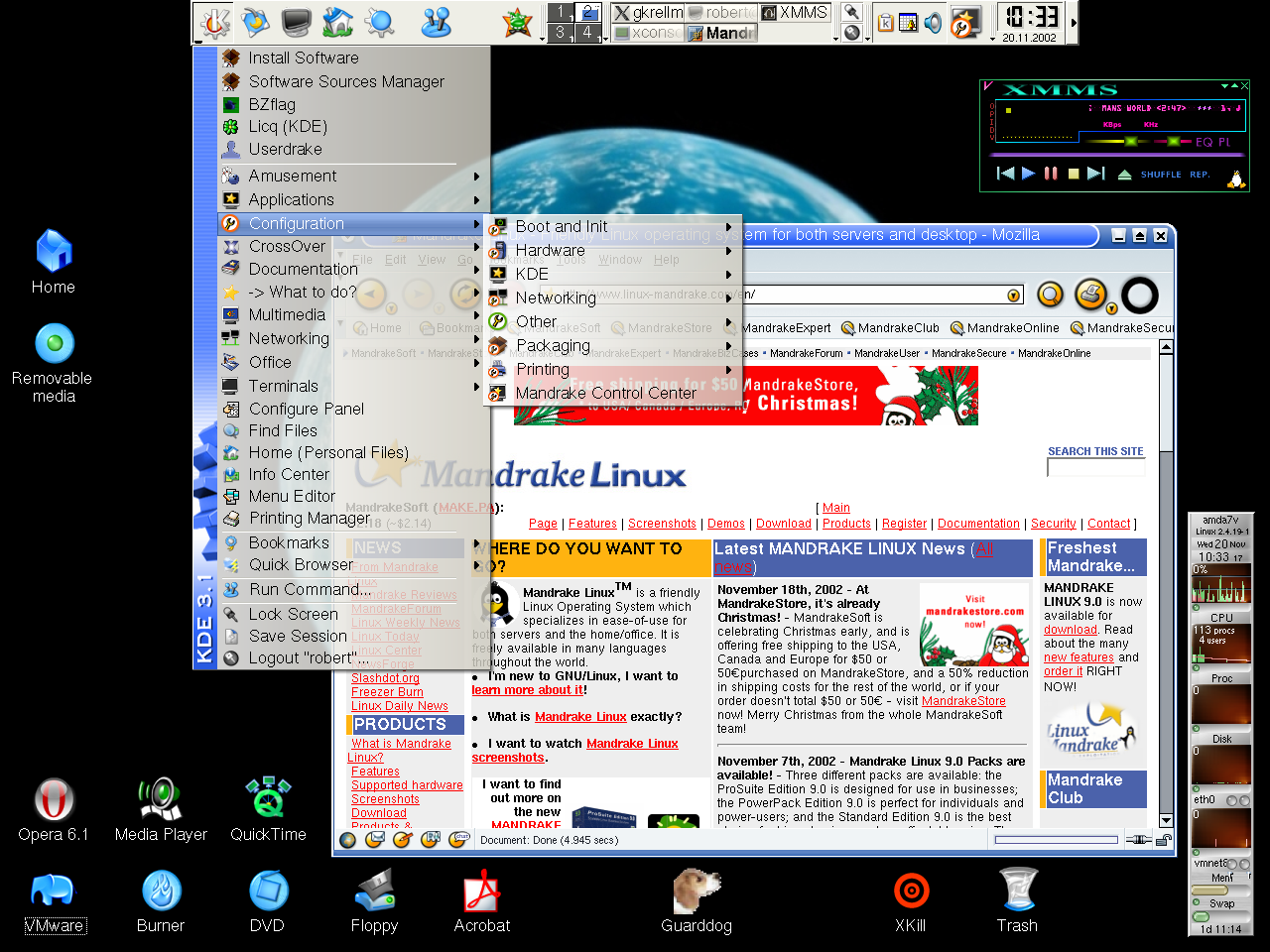The image size is (1270, 952).
Task: Expand the Applications submenu
Action: coord(353,199)
